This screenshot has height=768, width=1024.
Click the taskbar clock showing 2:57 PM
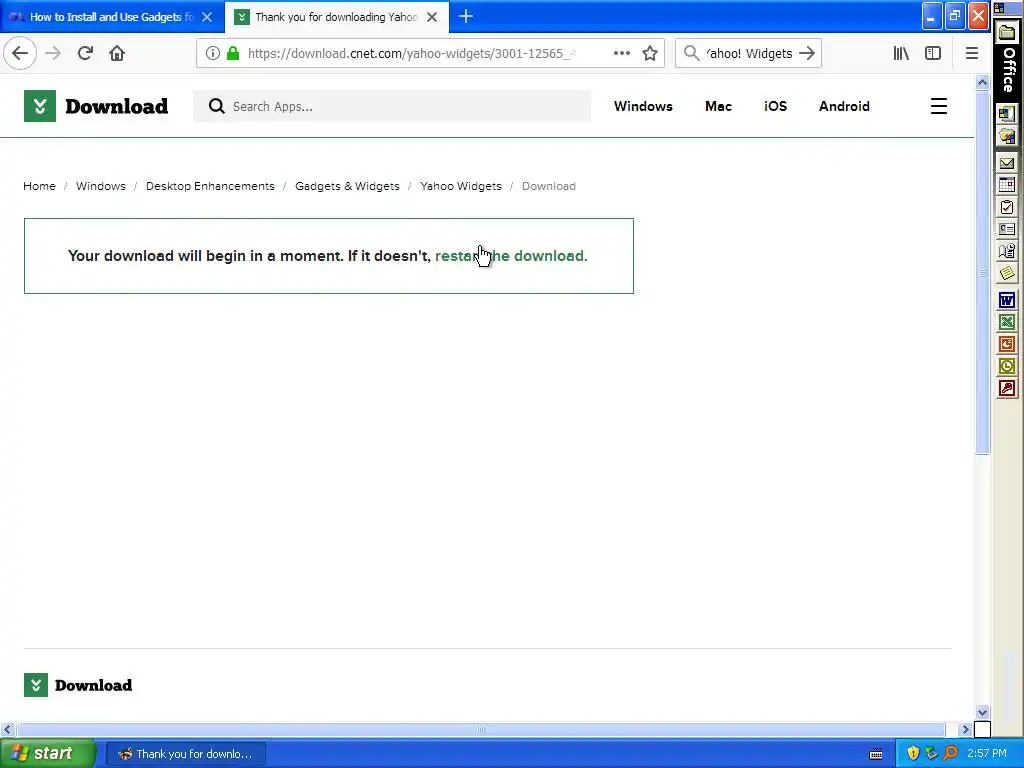click(x=987, y=754)
